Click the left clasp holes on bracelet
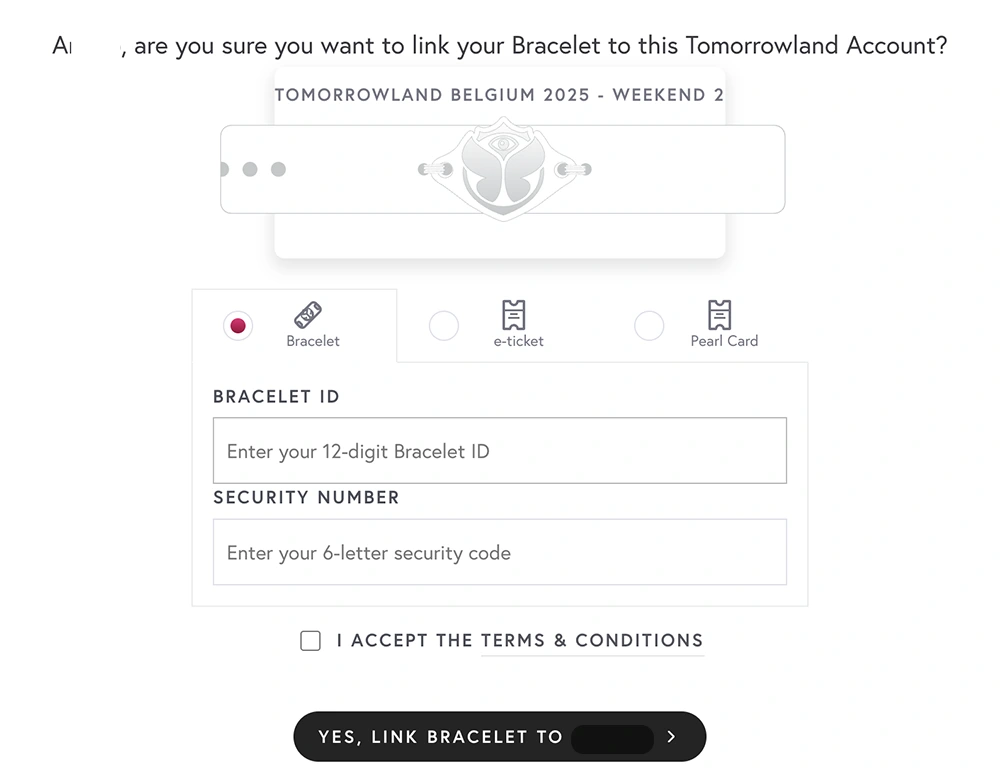Viewport: 1000px width, 775px height. 251,169
